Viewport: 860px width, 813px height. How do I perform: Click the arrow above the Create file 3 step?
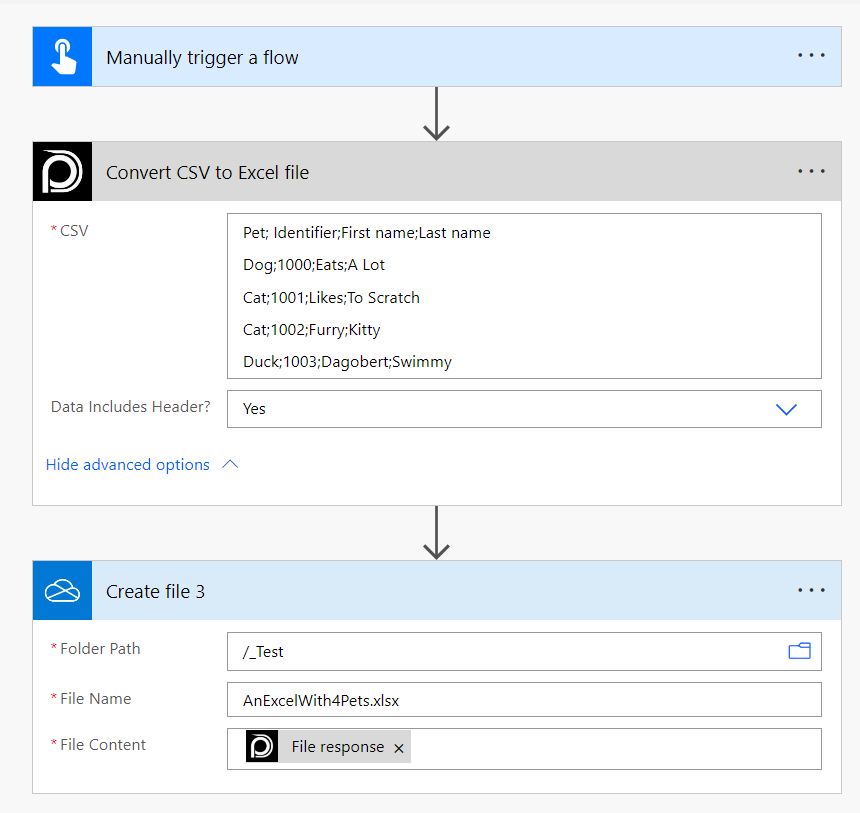436,532
